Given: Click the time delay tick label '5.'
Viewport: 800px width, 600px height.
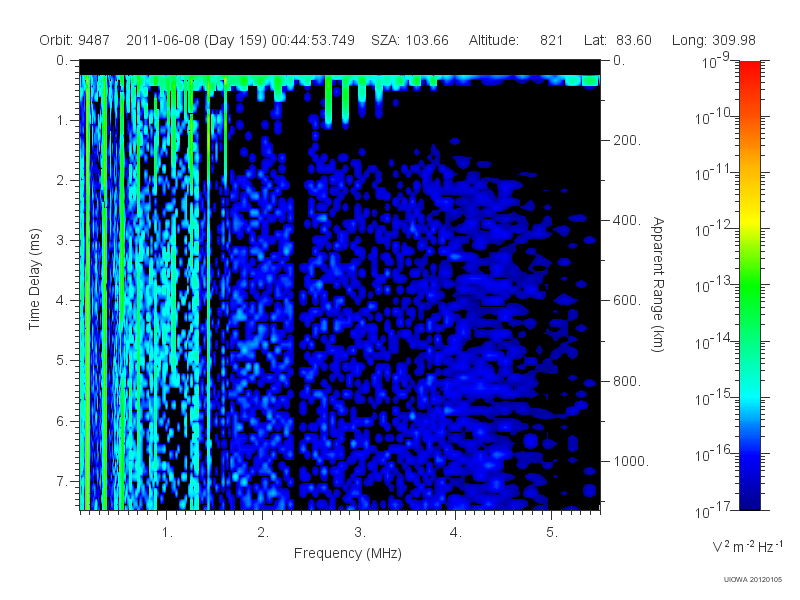Looking at the screenshot, I should pyautogui.click(x=62, y=361).
